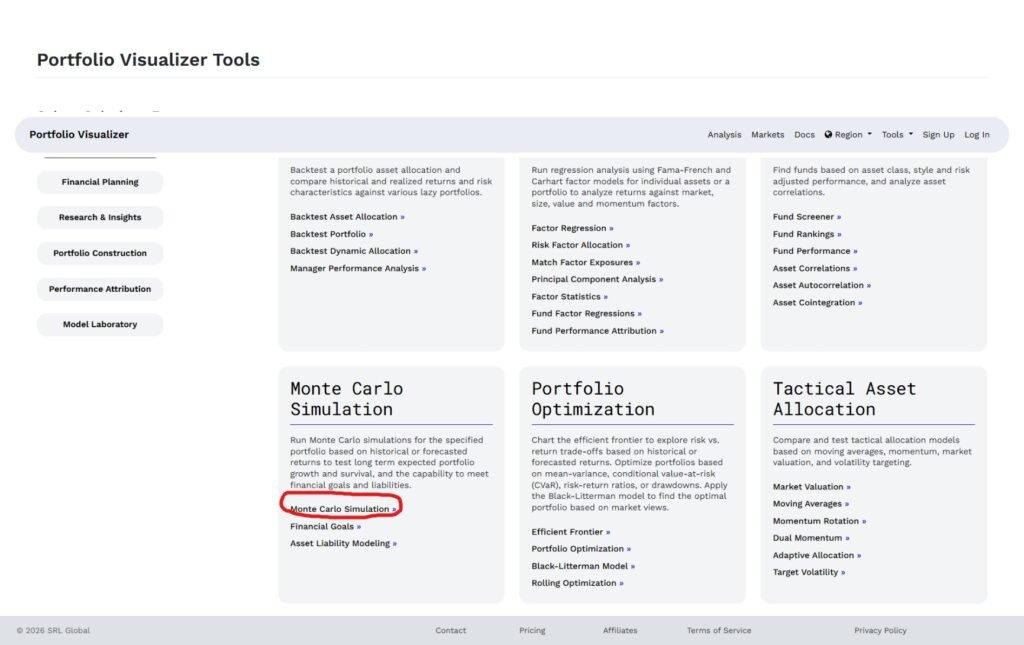The height and width of the screenshot is (645, 1024).
Task: Open the Adaptive Allocation link
Action: 817,556
